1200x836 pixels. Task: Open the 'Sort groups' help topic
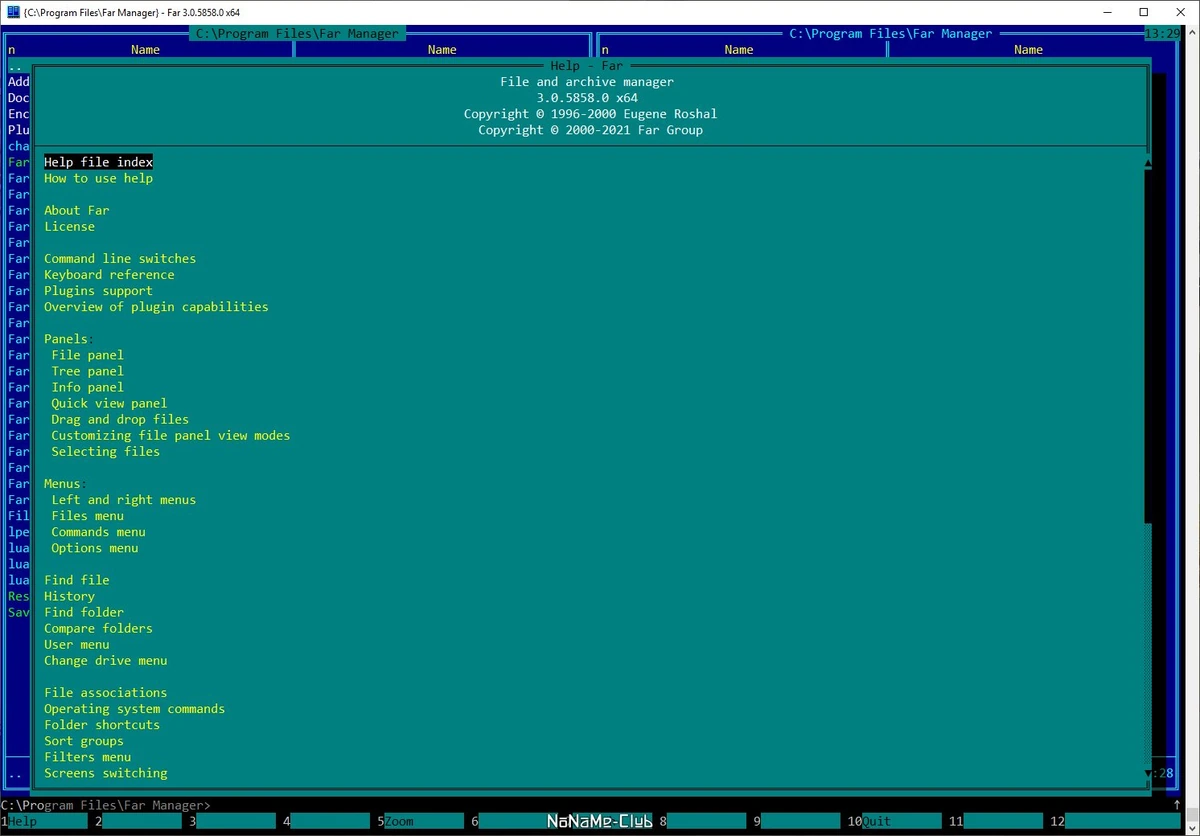click(x=84, y=741)
